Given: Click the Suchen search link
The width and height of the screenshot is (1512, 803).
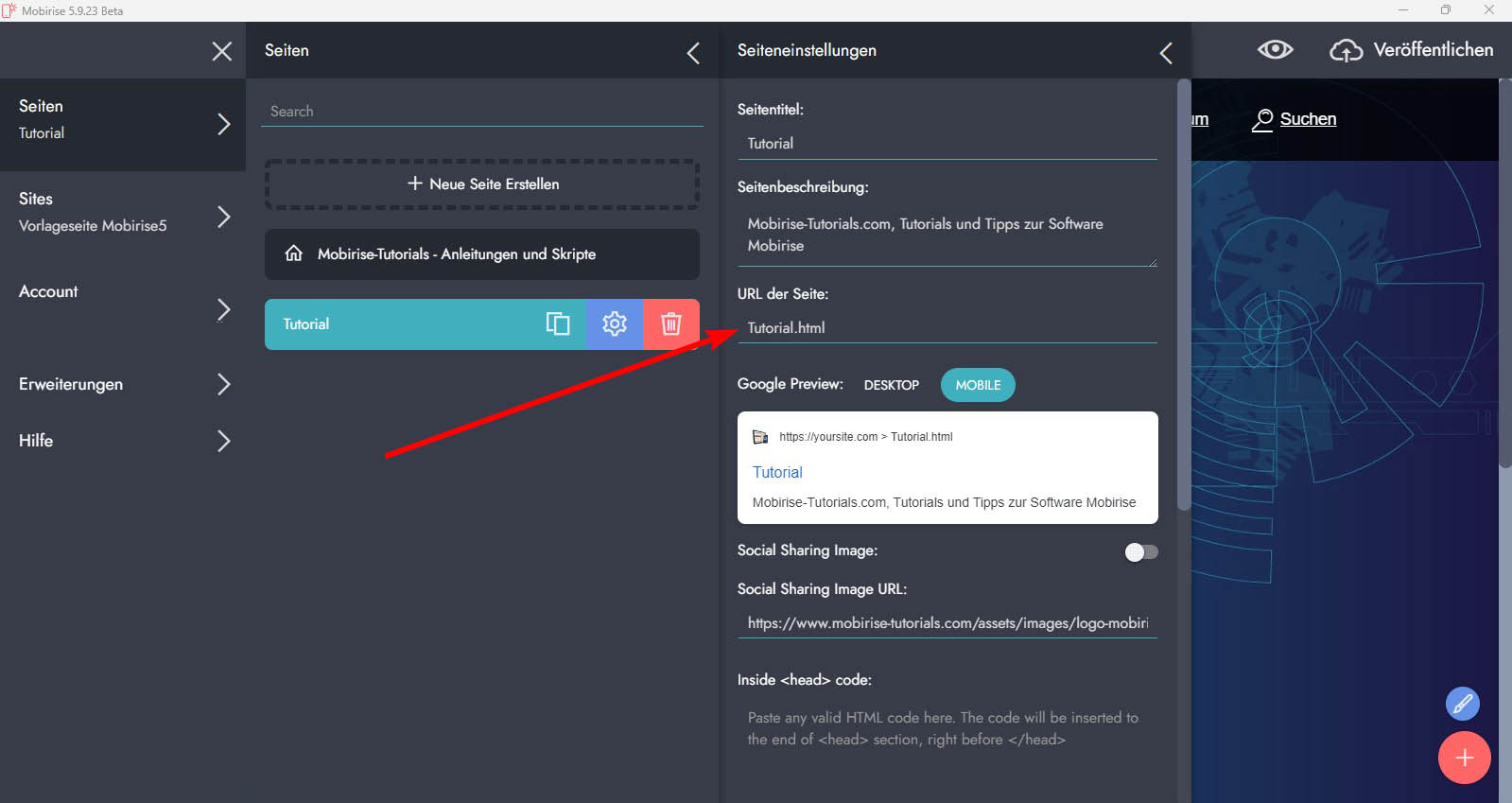Looking at the screenshot, I should (1307, 119).
